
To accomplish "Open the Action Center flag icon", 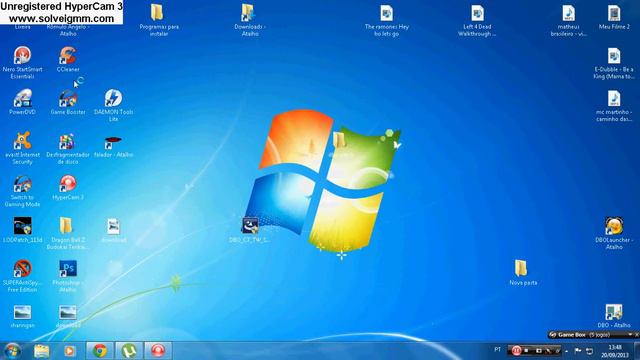I will [x=578, y=351].
